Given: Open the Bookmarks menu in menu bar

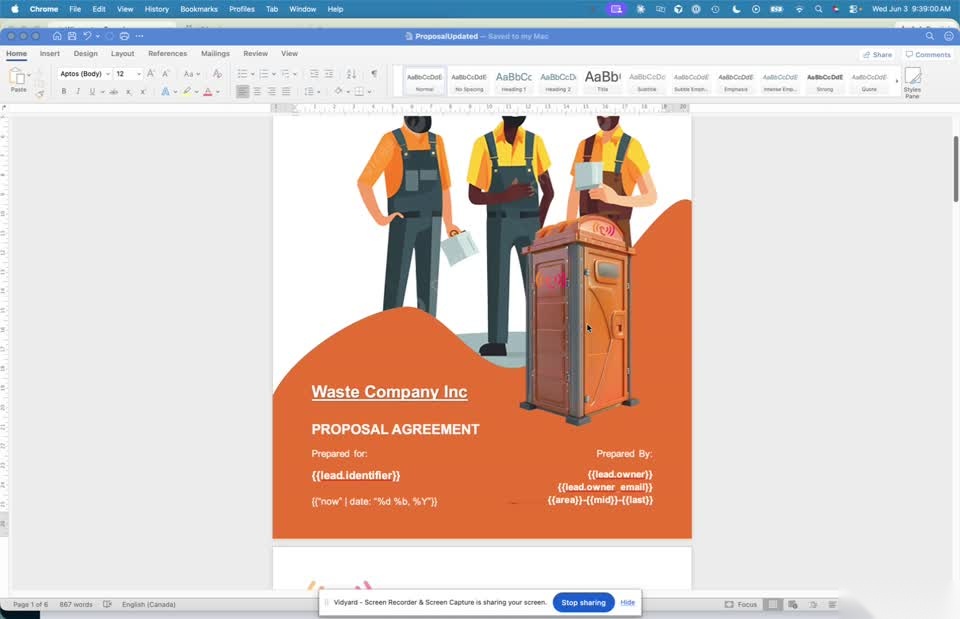Looking at the screenshot, I should coord(198,9).
